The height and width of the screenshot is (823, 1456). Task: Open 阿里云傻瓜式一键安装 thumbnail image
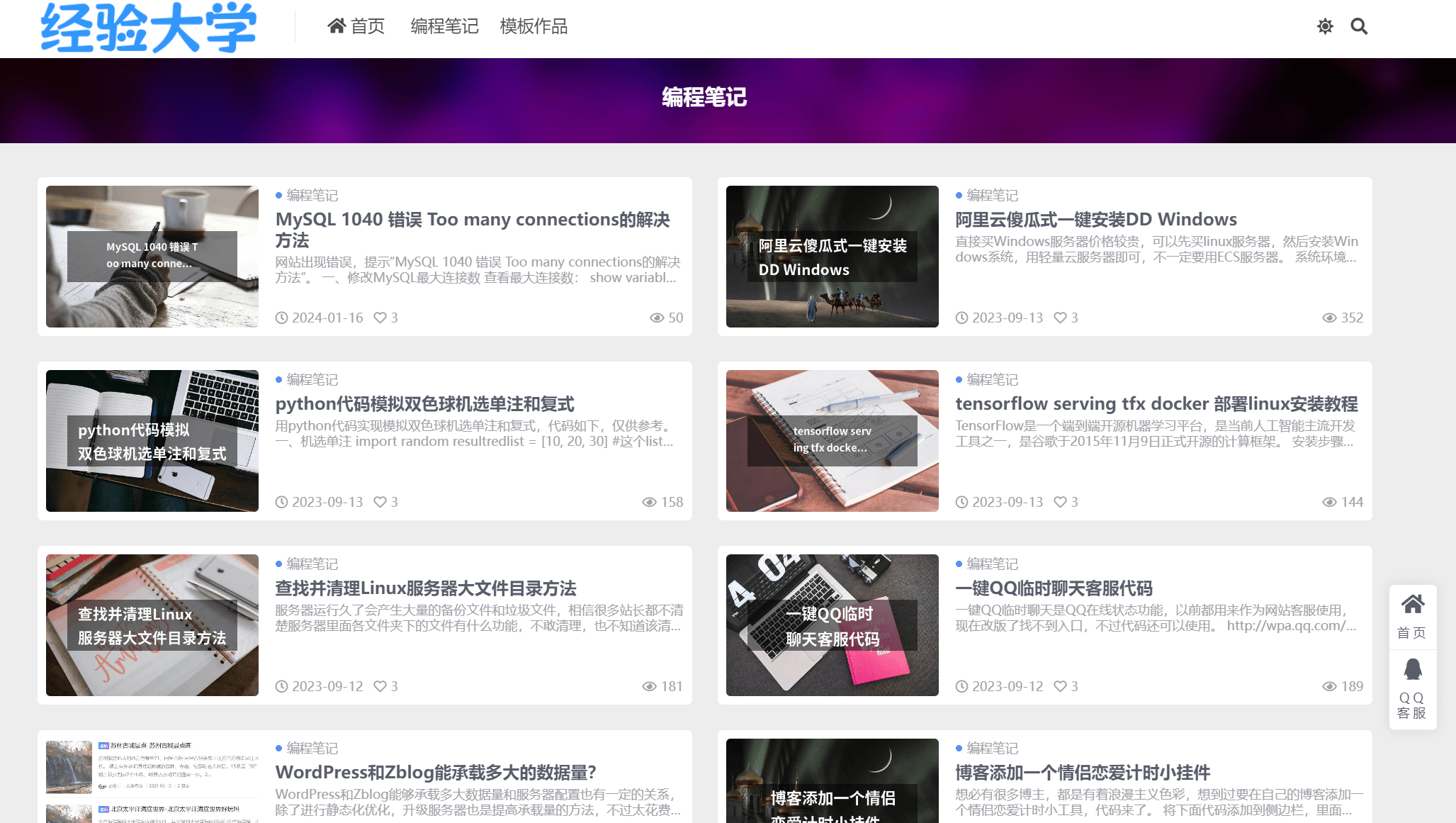point(832,257)
